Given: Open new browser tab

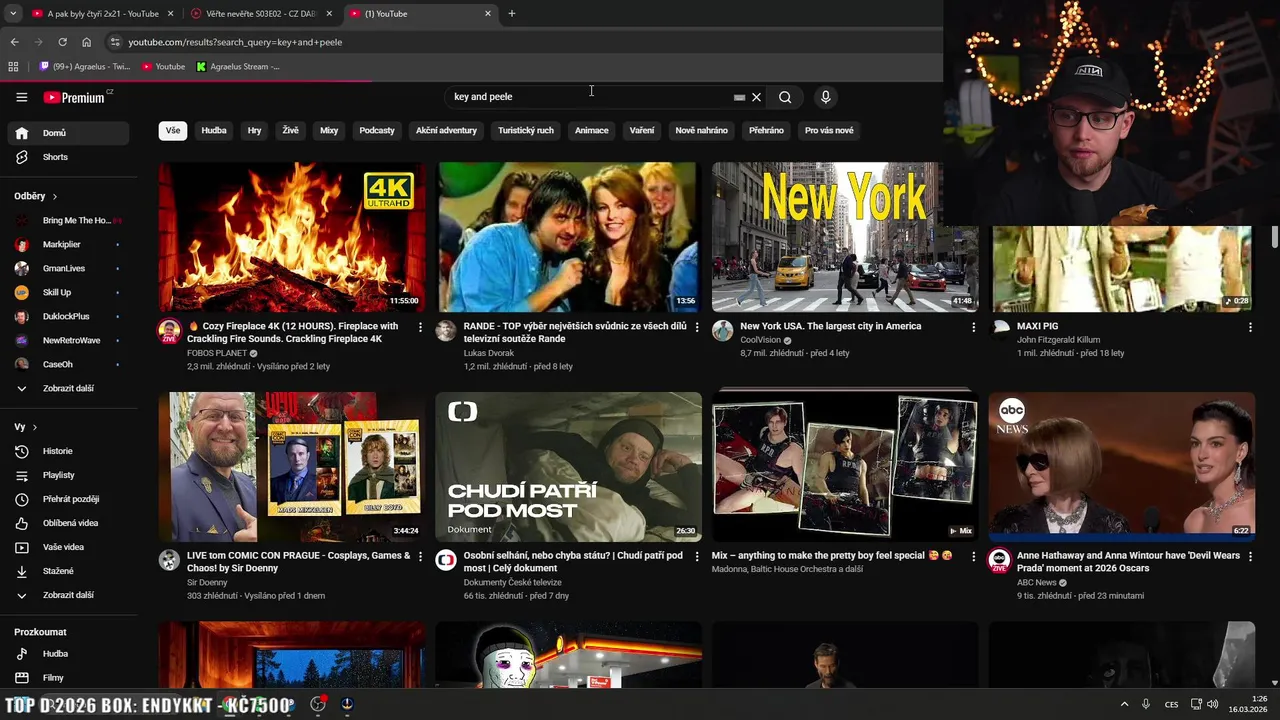Looking at the screenshot, I should (x=512, y=14).
